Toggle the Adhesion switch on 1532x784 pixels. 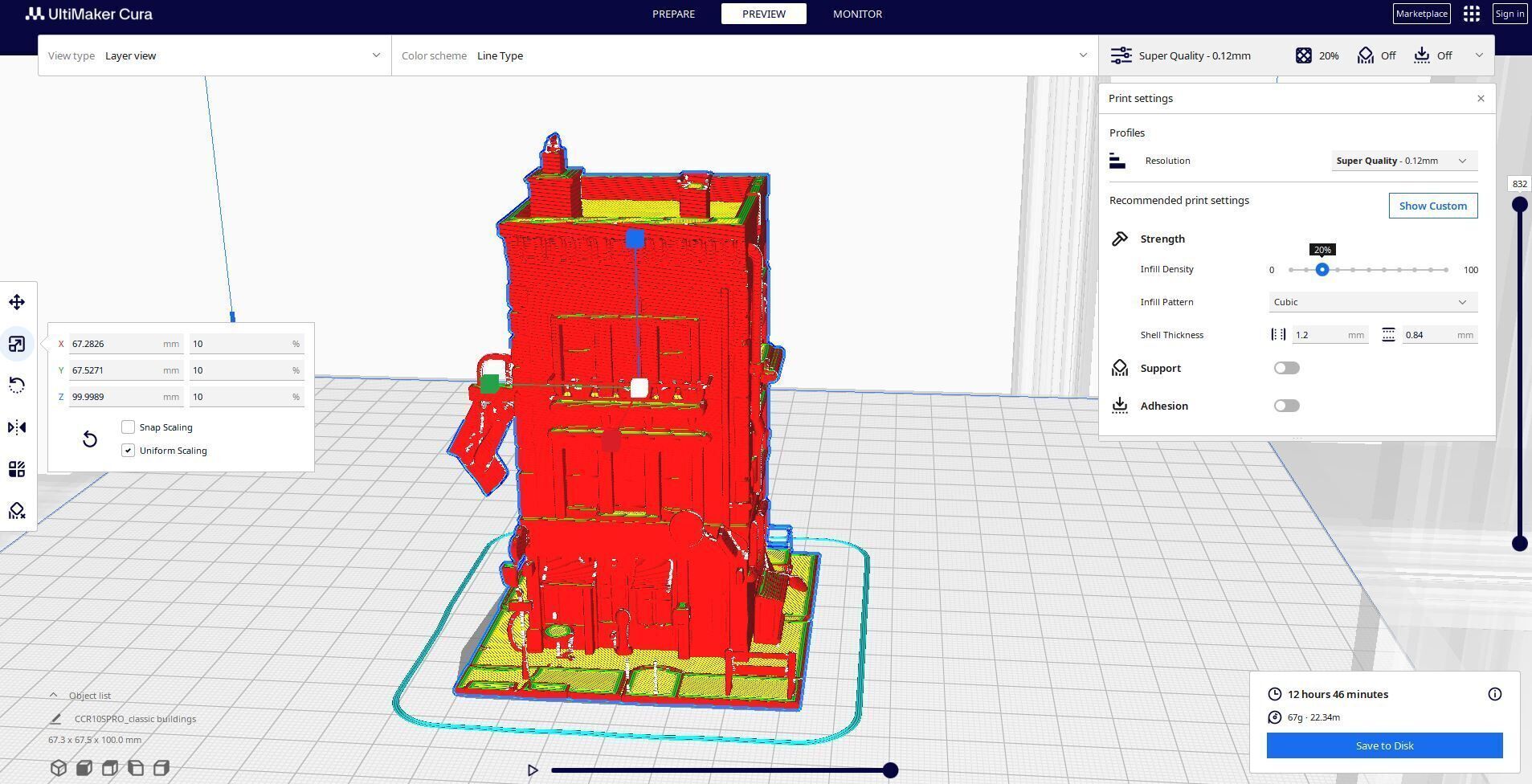(1286, 406)
